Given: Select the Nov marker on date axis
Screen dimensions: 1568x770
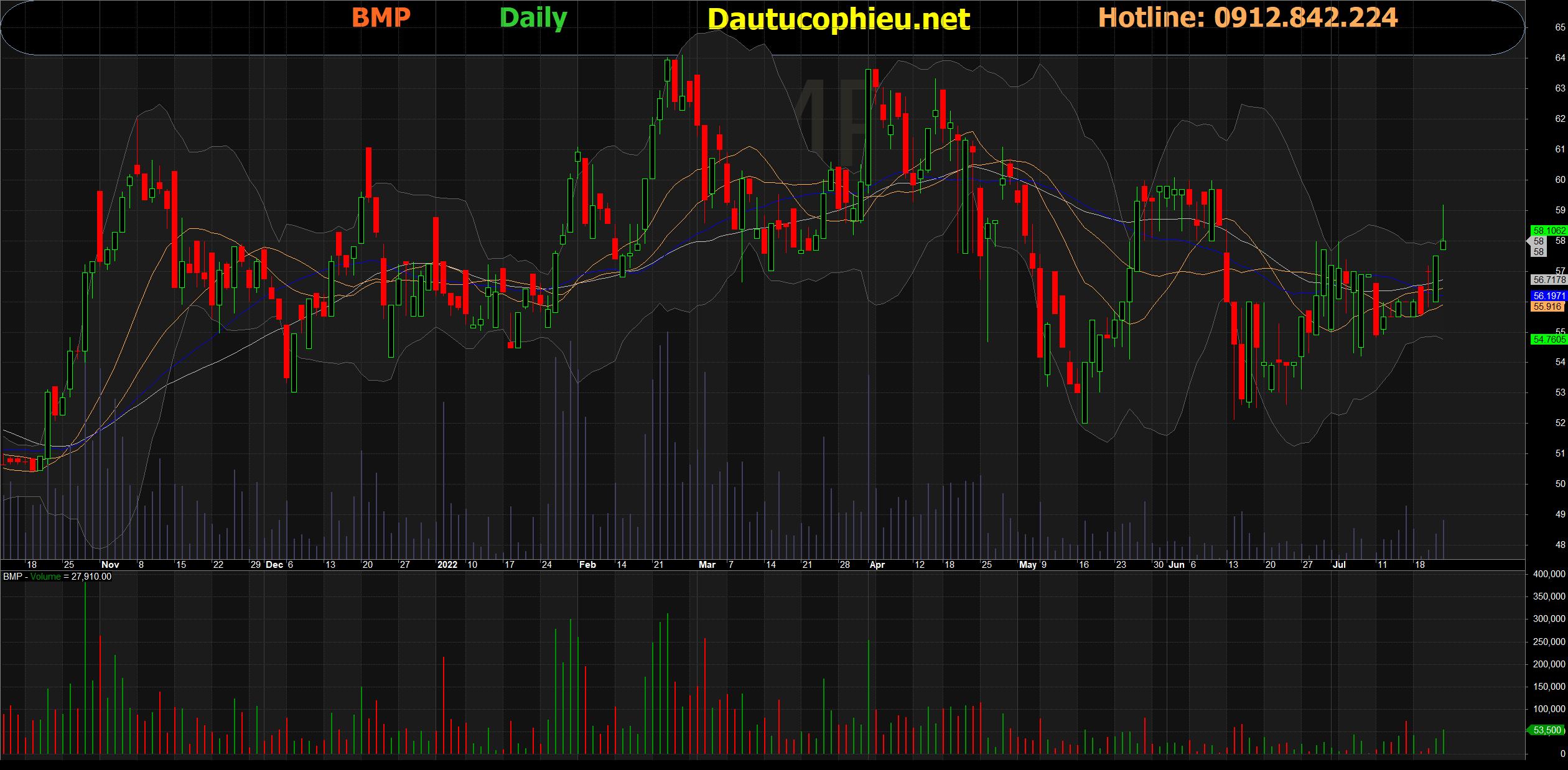Looking at the screenshot, I should (x=110, y=565).
